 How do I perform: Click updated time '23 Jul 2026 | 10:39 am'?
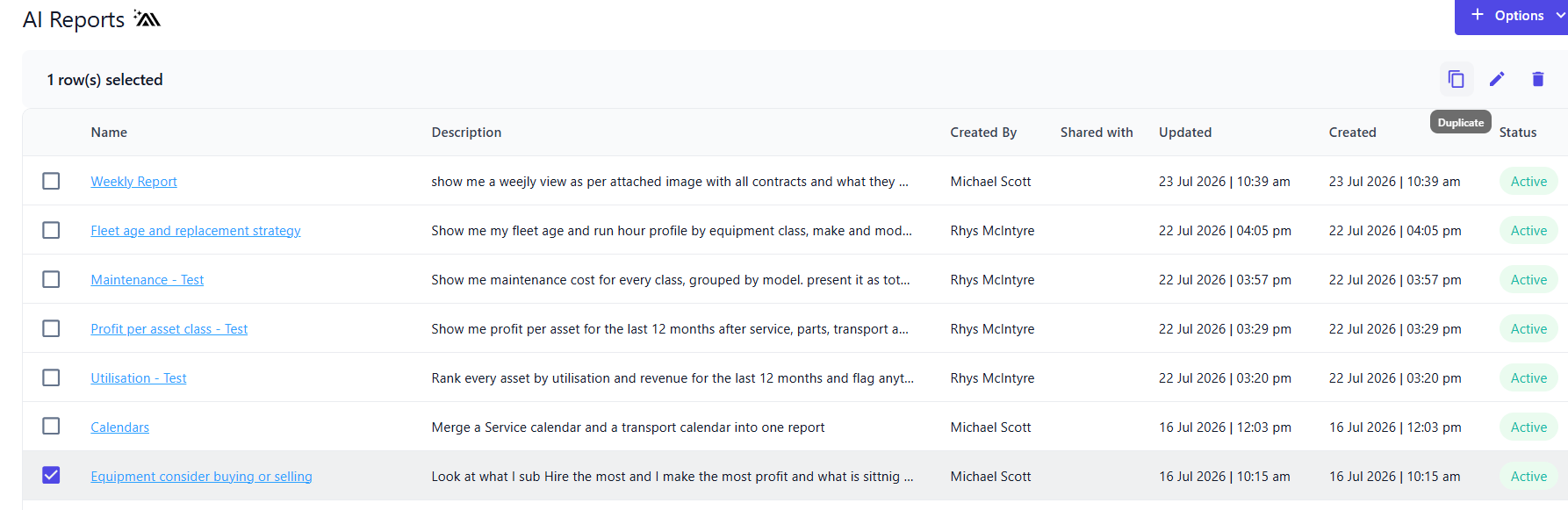[1224, 182]
